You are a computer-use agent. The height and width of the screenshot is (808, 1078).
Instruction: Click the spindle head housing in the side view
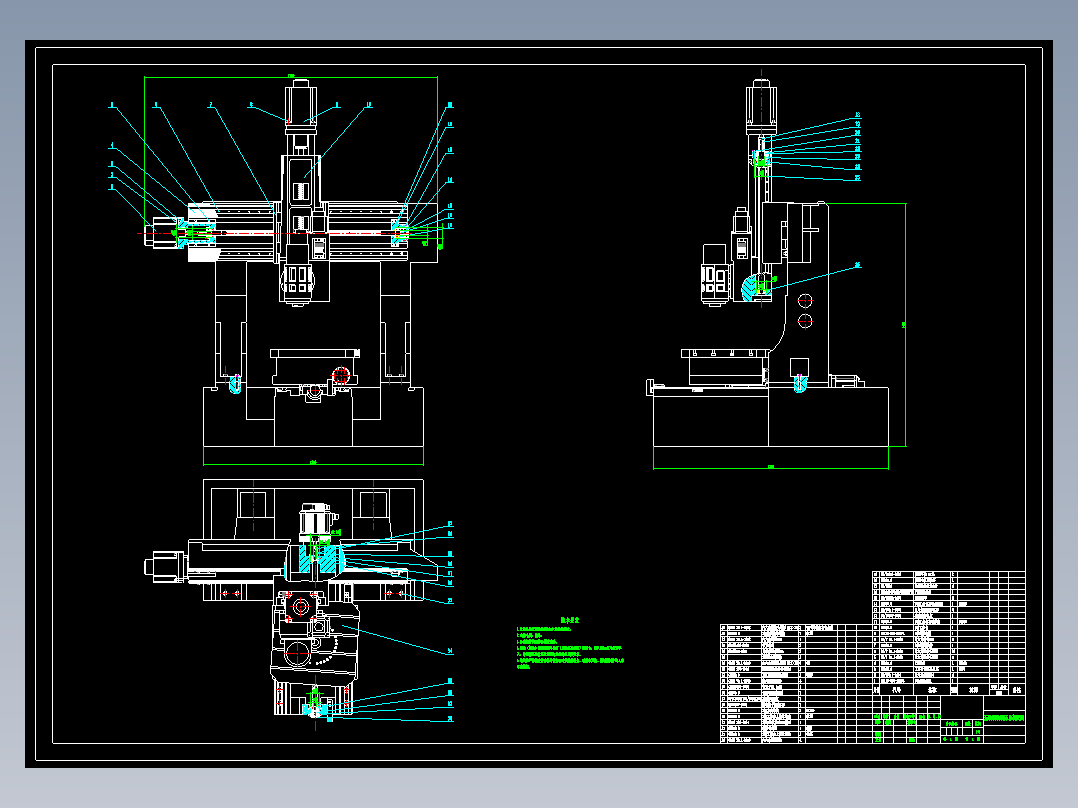click(714, 274)
